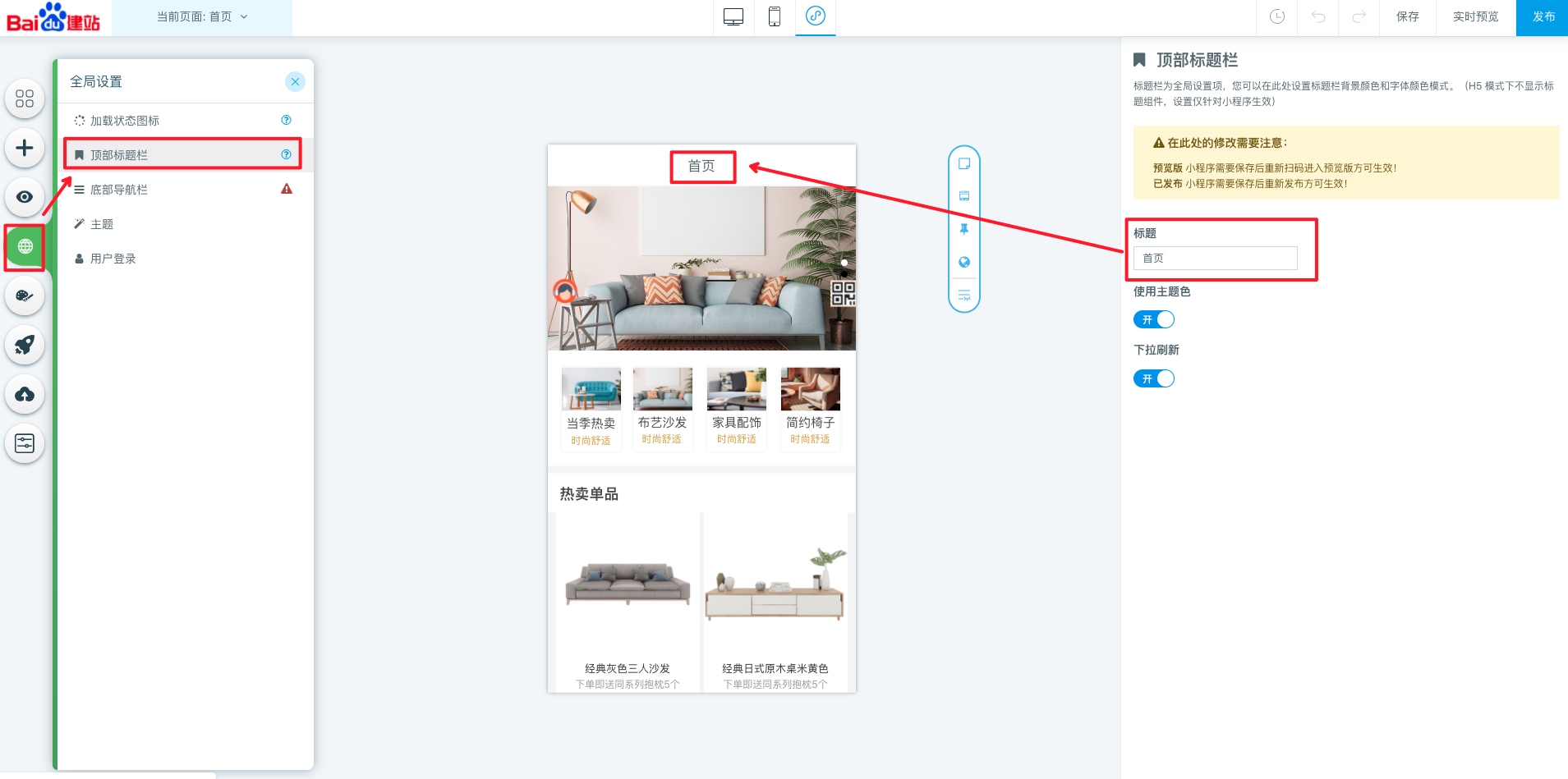Screen dimensions: 1568x779
Task: Click the rocket icon in left sidebar
Action: pos(25,345)
